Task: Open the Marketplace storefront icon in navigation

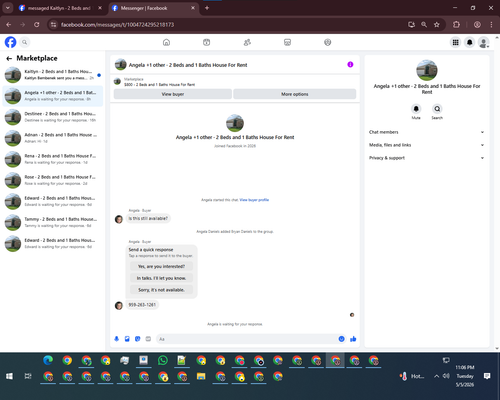Action: (287, 42)
